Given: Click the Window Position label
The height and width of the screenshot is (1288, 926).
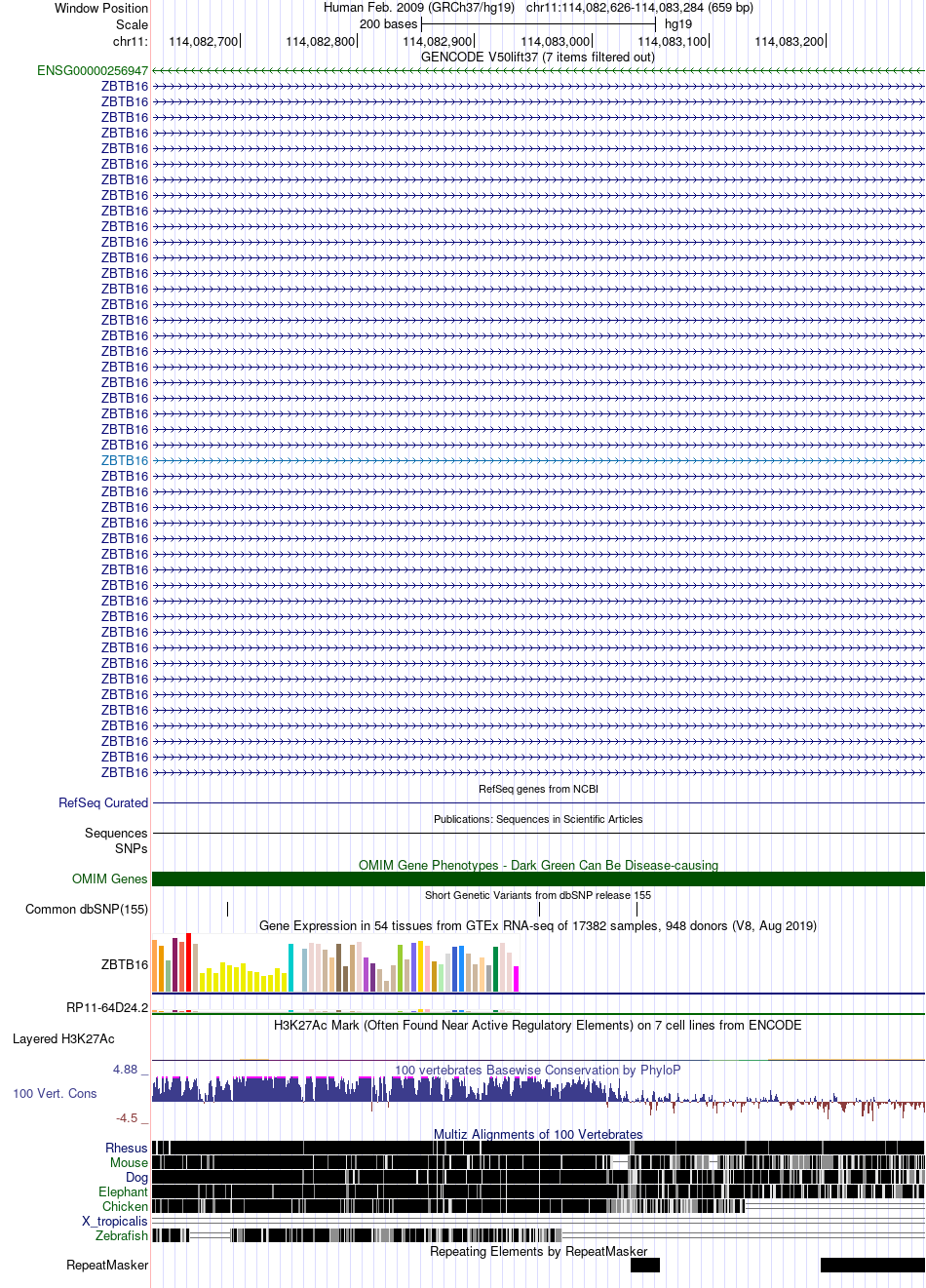Looking at the screenshot, I should (101, 8).
